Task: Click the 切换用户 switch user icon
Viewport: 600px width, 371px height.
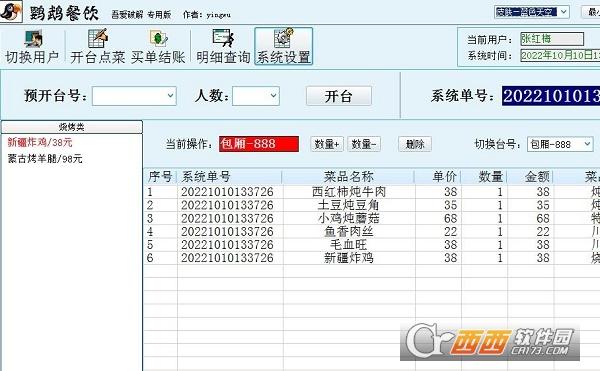Action: 32,47
